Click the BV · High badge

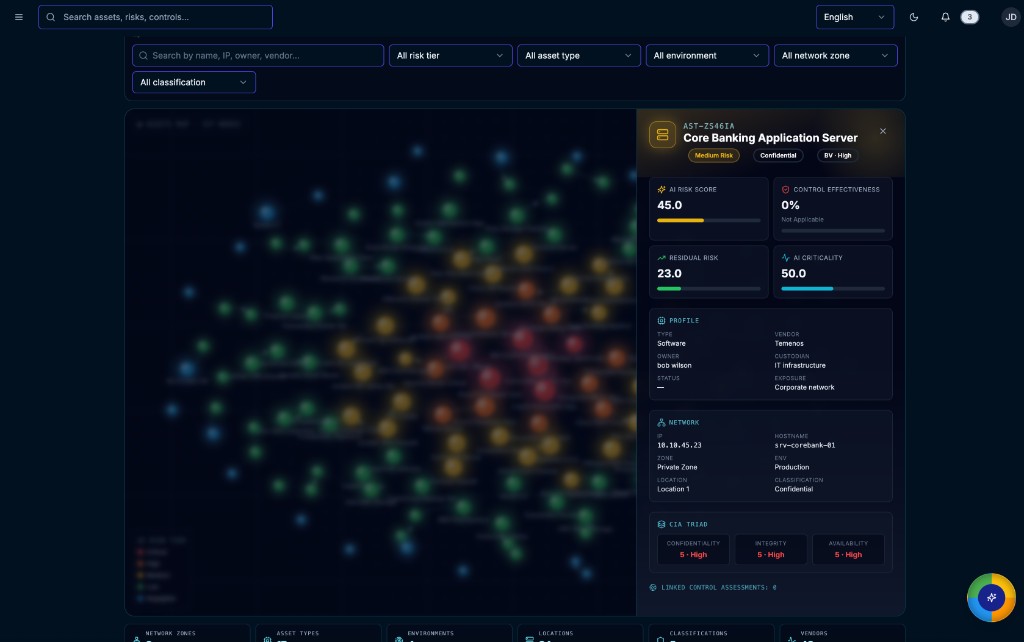837,155
